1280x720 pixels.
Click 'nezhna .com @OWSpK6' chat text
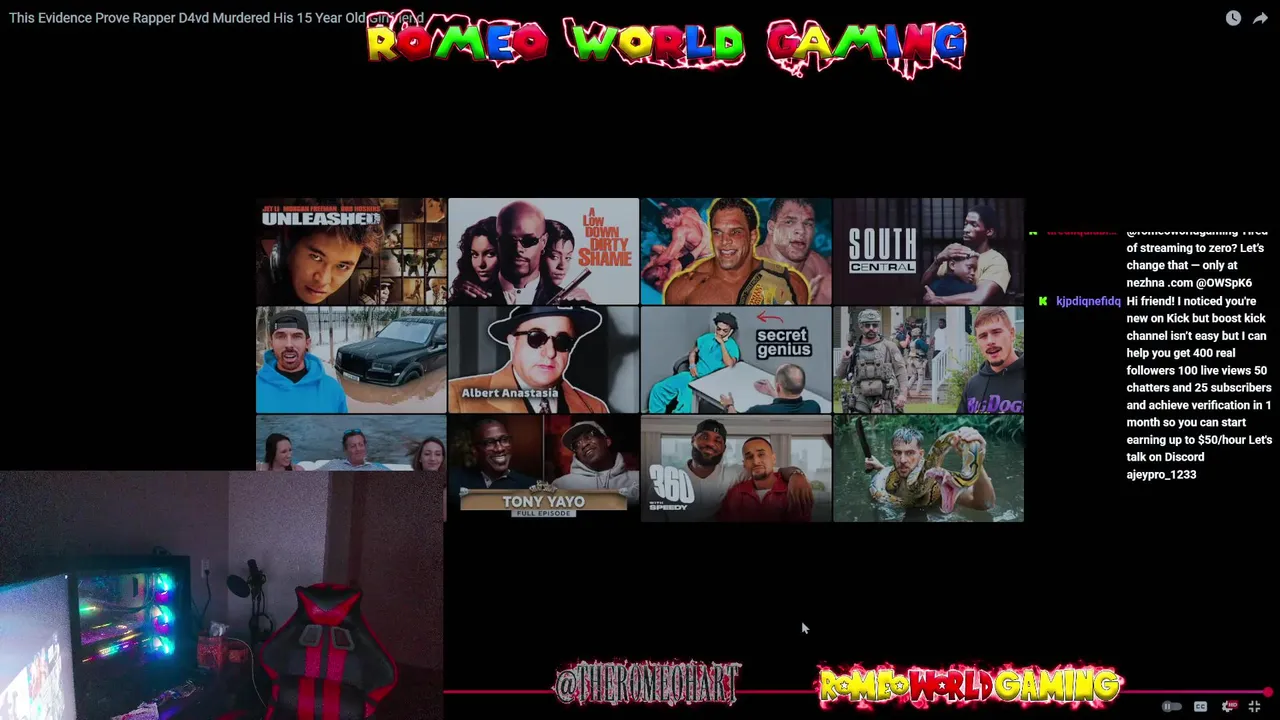[1189, 283]
